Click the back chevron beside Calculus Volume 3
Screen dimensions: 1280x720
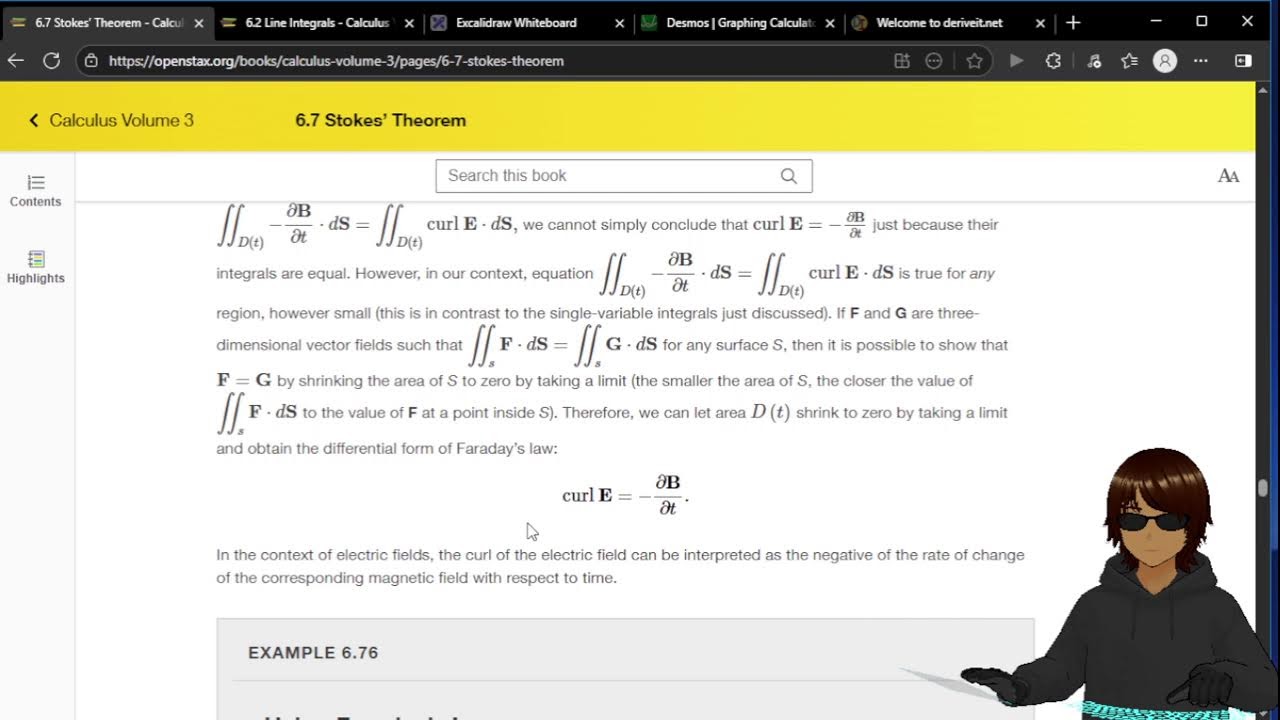33,120
